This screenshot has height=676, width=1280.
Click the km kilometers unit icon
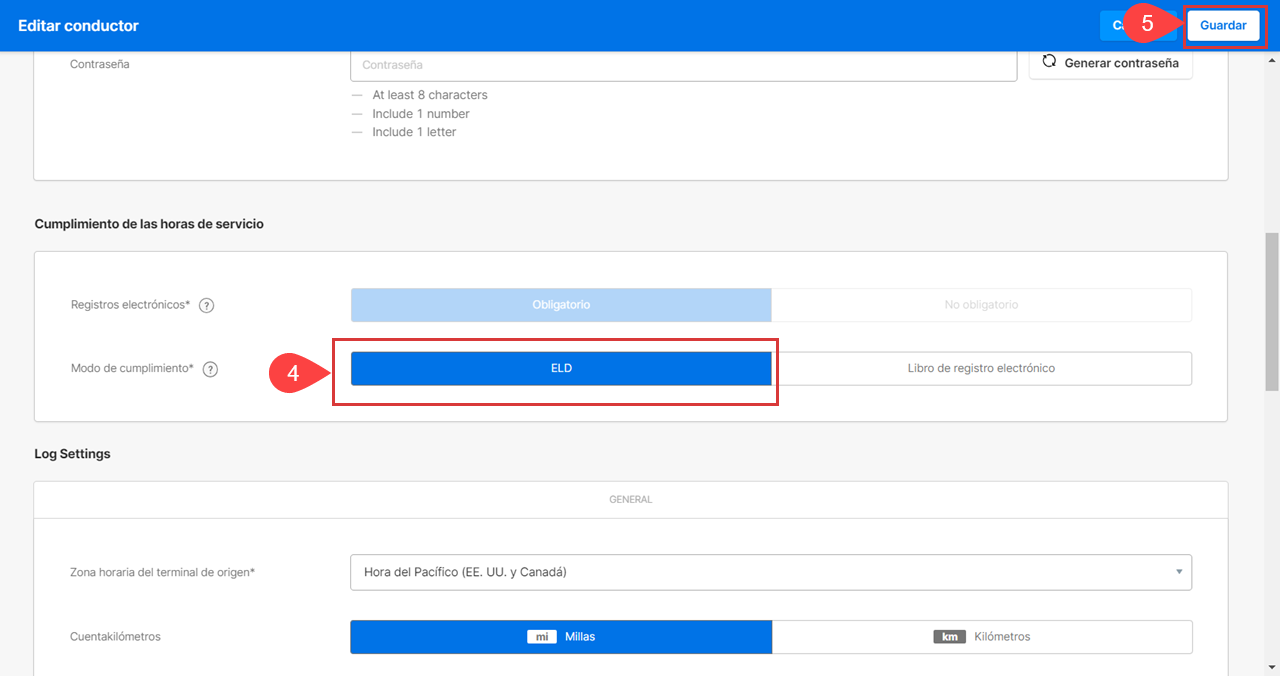tap(948, 636)
